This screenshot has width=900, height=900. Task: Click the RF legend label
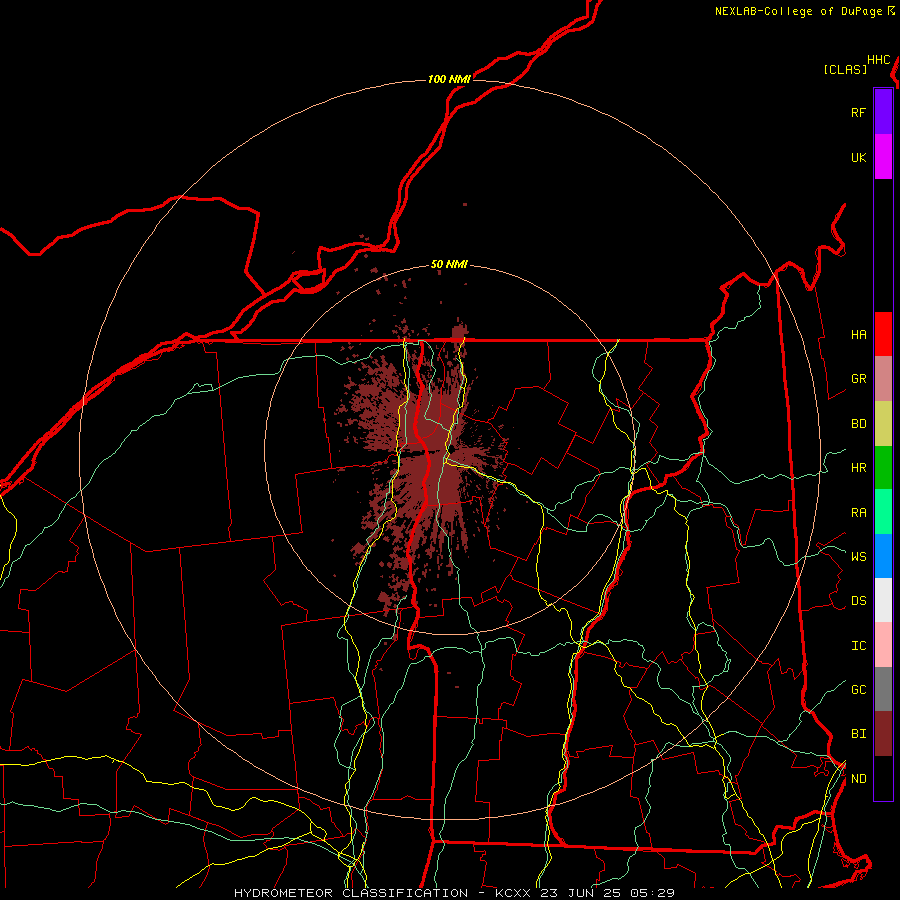[858, 112]
